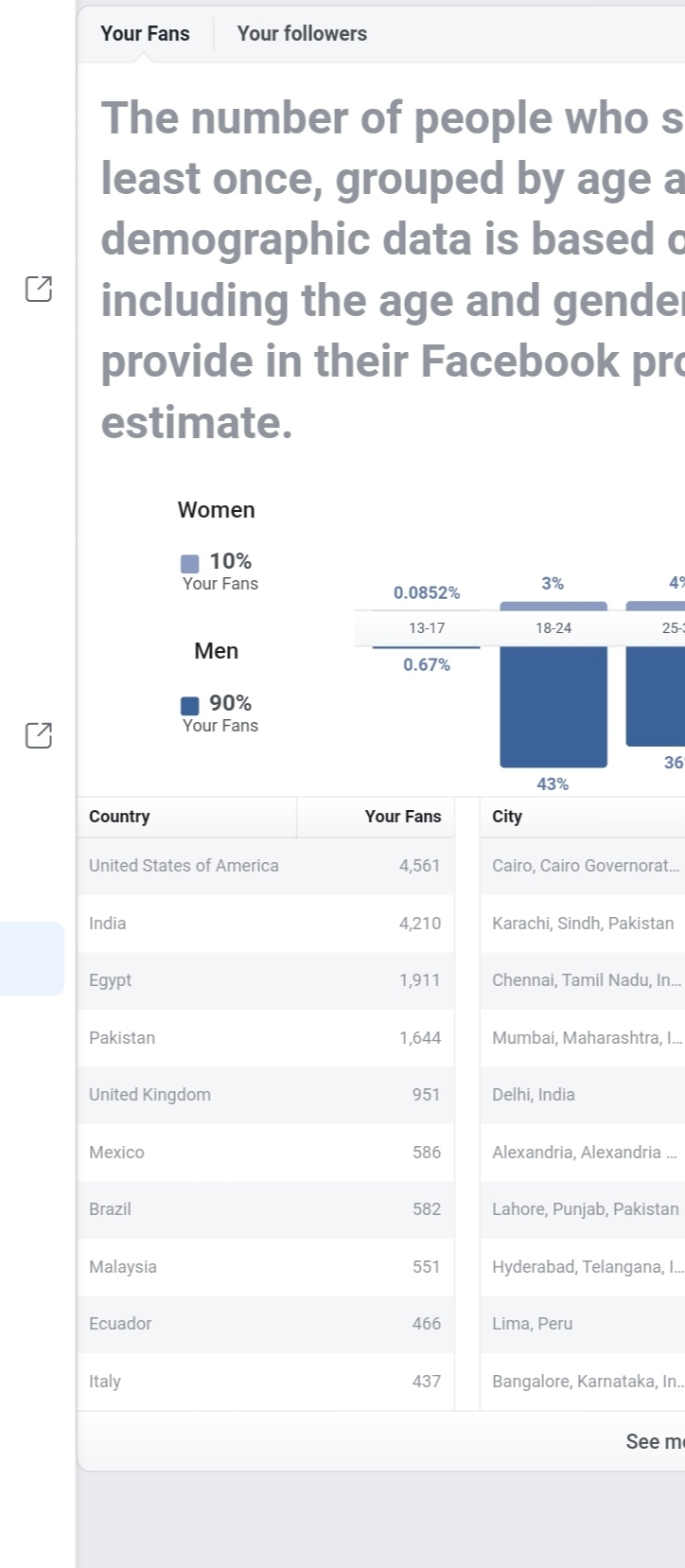Open the Your followers tab
The image size is (685, 1568).
(302, 34)
